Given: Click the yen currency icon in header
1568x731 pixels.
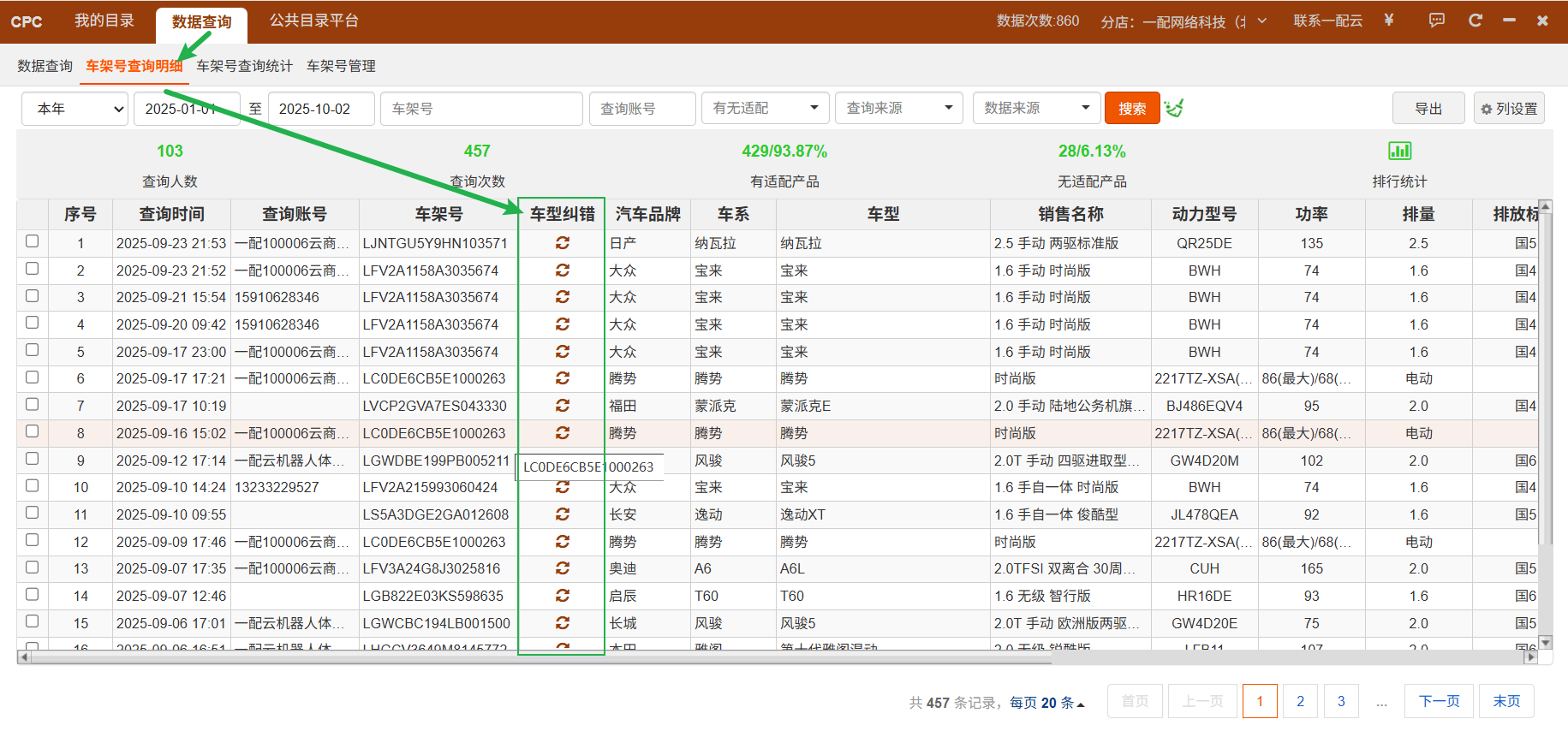Looking at the screenshot, I should click(1388, 21).
